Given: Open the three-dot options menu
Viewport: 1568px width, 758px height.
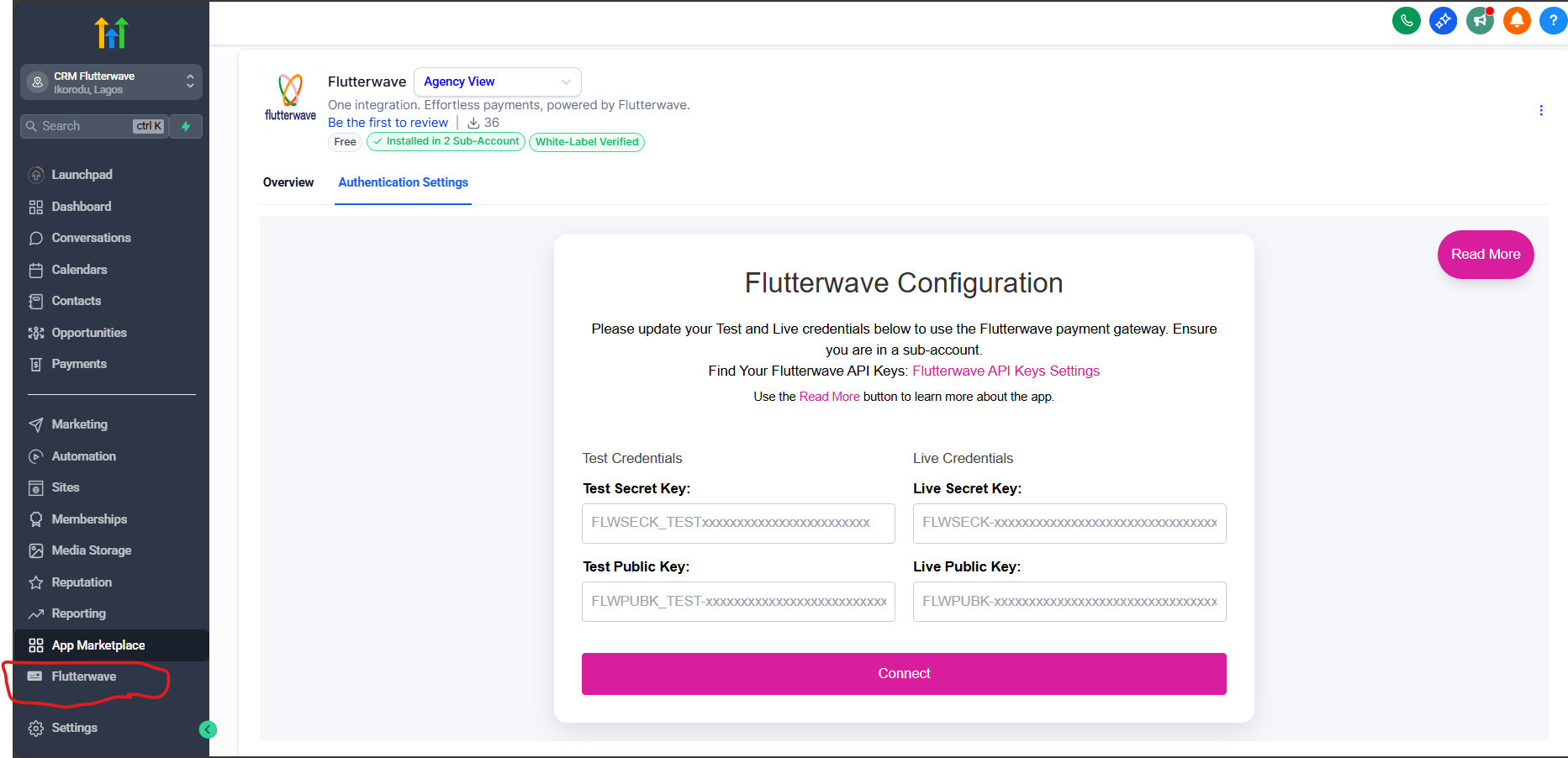Looking at the screenshot, I should click(x=1541, y=110).
